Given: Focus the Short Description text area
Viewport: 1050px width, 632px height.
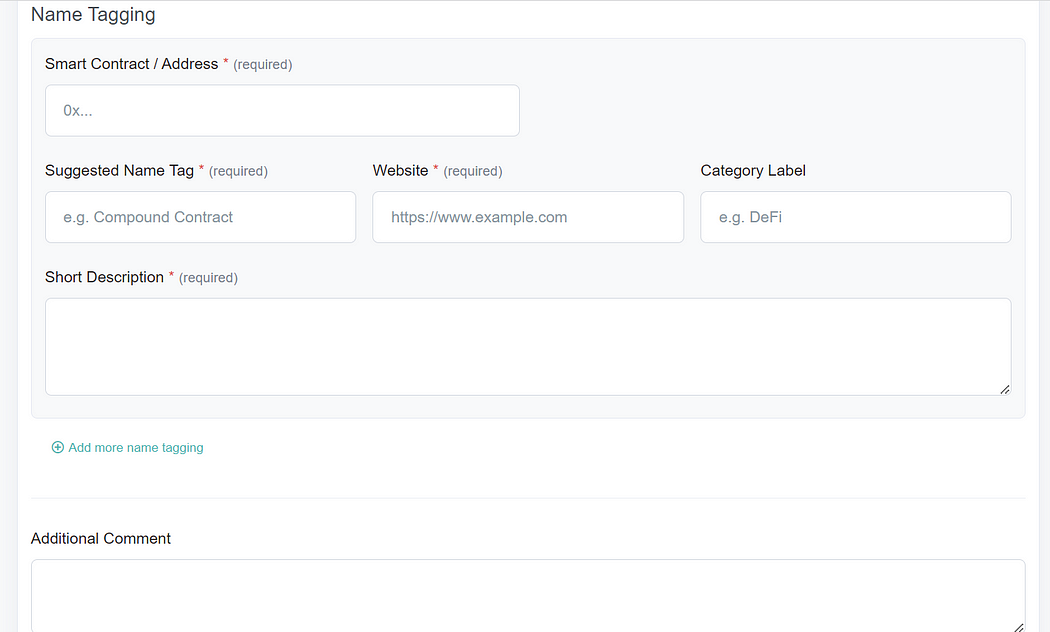Looking at the screenshot, I should [x=527, y=346].
